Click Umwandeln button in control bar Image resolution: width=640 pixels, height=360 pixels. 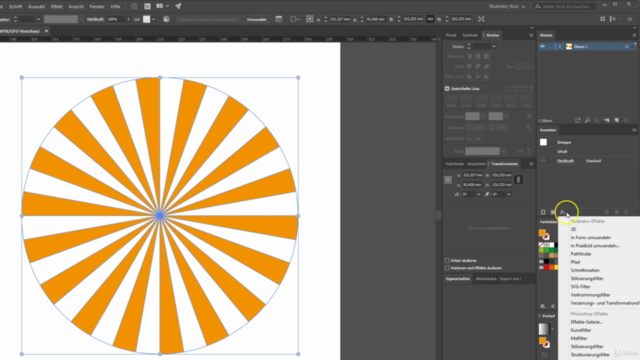(x=257, y=19)
